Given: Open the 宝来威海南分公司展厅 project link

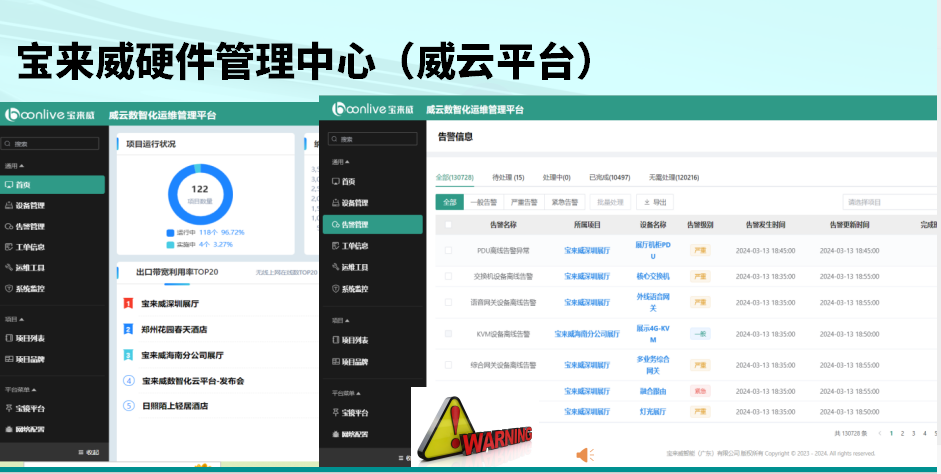Looking at the screenshot, I should (x=587, y=334).
